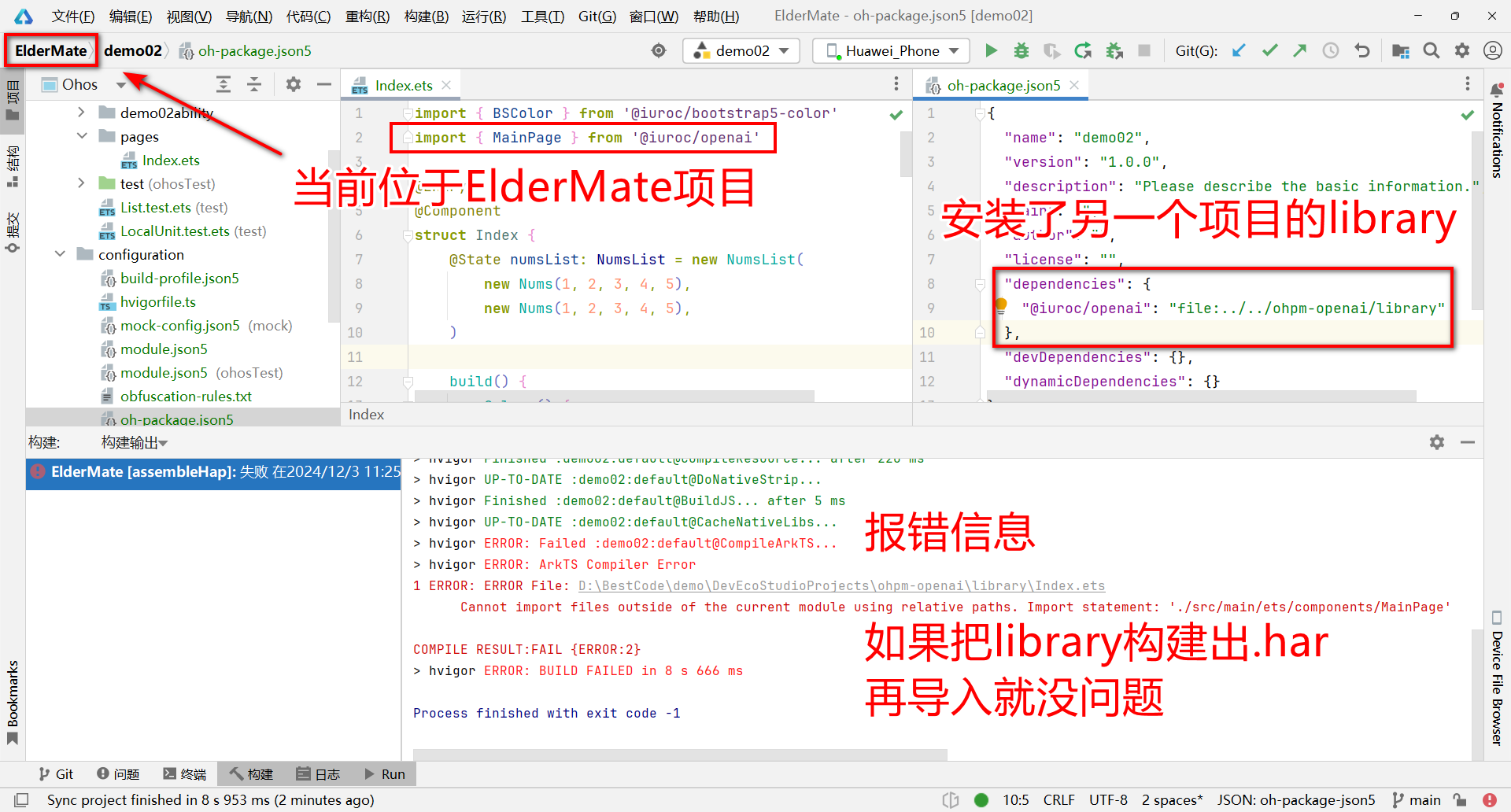
Task: Open the Huawei_Phone device dropdown
Action: coord(892,51)
